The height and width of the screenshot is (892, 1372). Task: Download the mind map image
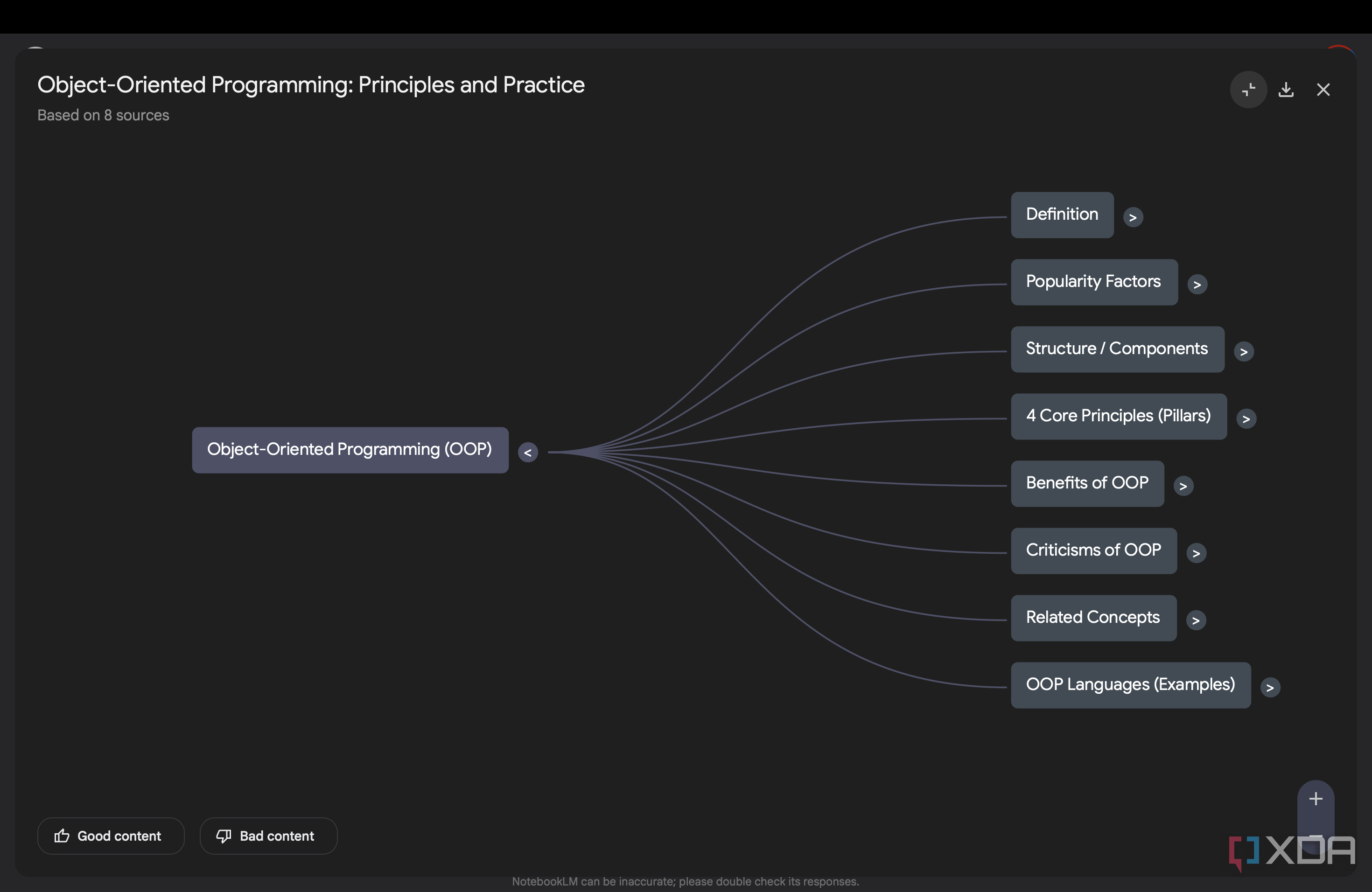1286,90
